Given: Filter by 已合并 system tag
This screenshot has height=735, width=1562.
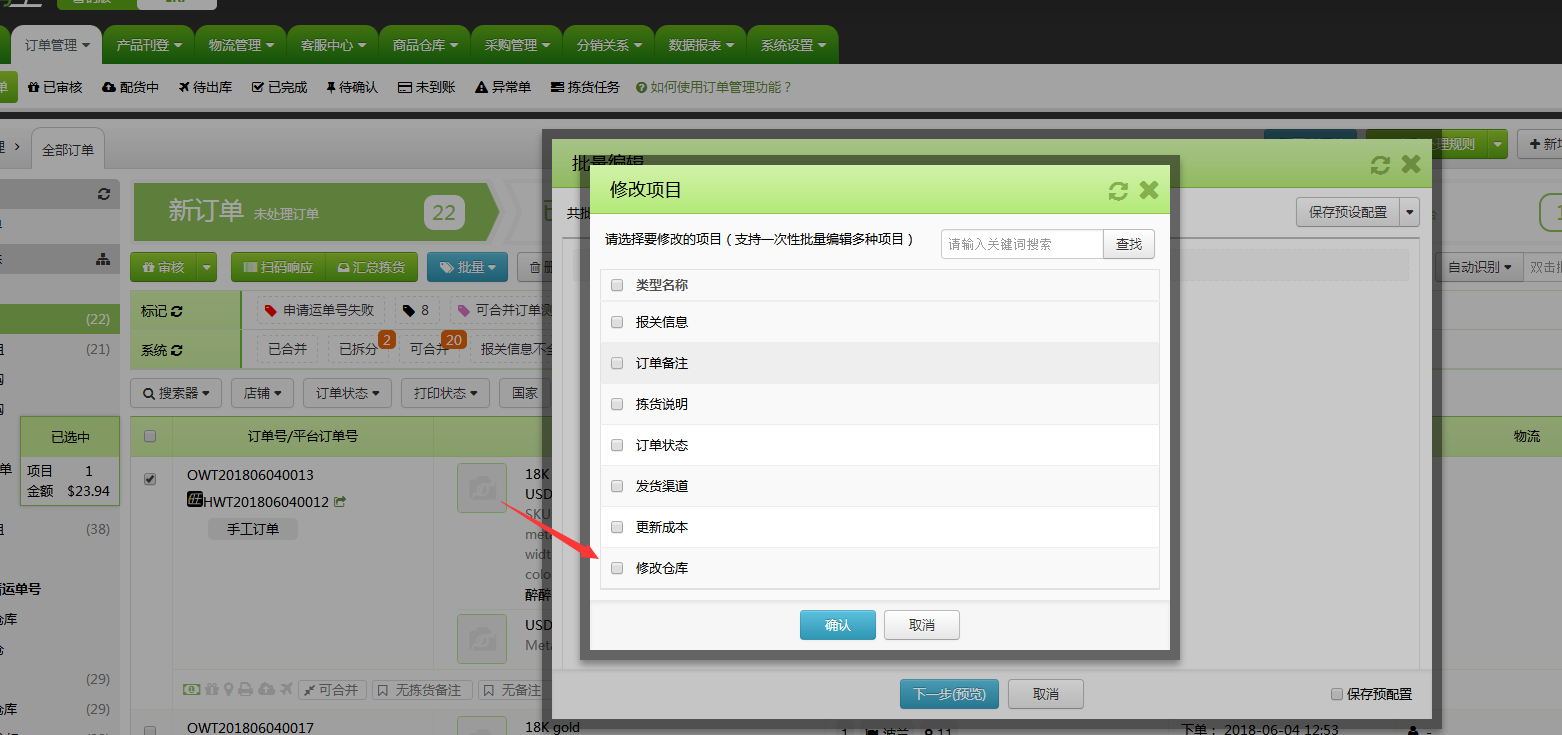Looking at the screenshot, I should (x=287, y=350).
